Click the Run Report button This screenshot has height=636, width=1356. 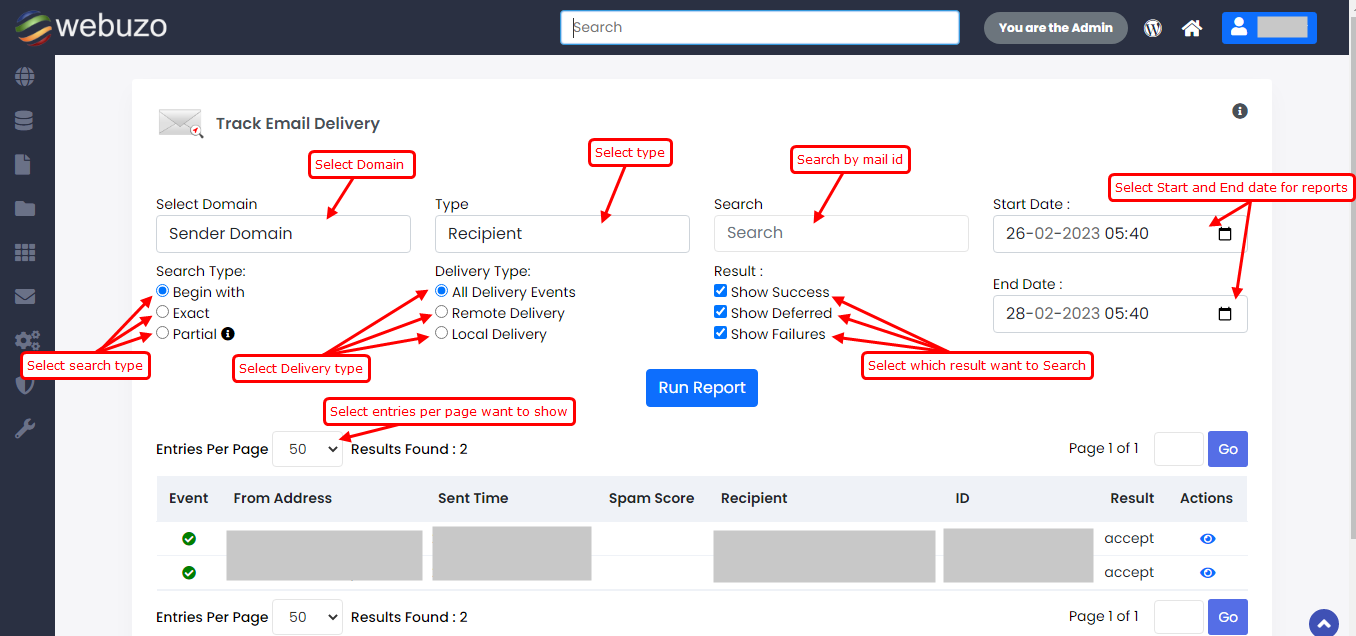click(x=701, y=388)
